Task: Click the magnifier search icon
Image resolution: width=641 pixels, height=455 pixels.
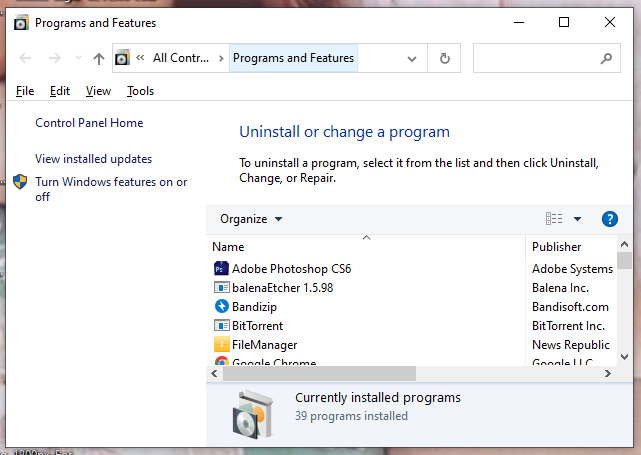Action: (606, 58)
